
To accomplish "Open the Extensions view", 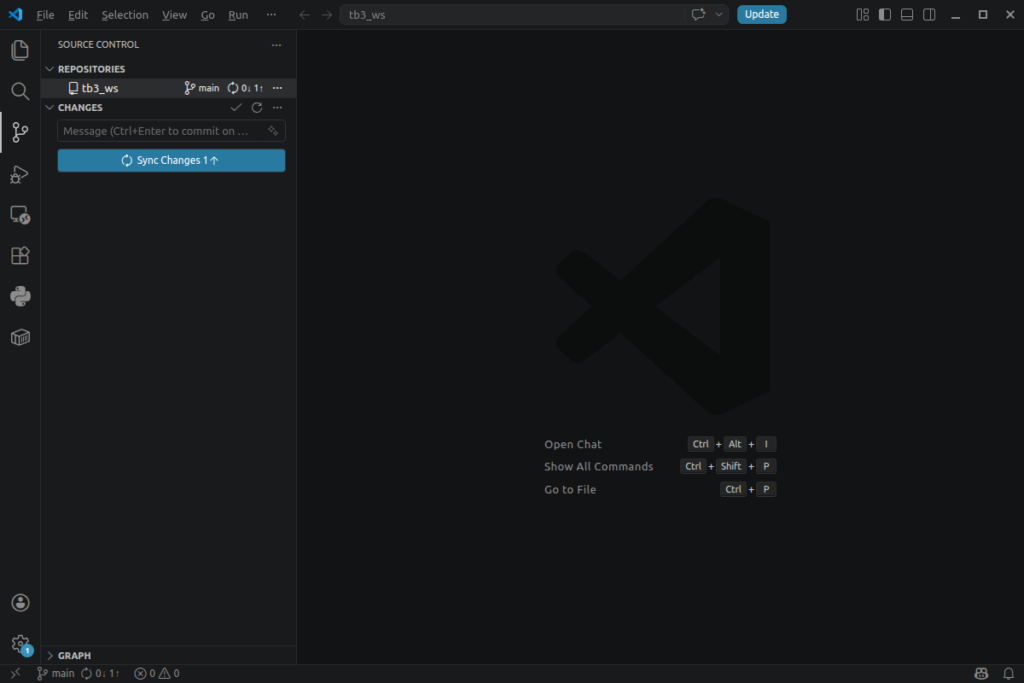I will tap(20, 255).
